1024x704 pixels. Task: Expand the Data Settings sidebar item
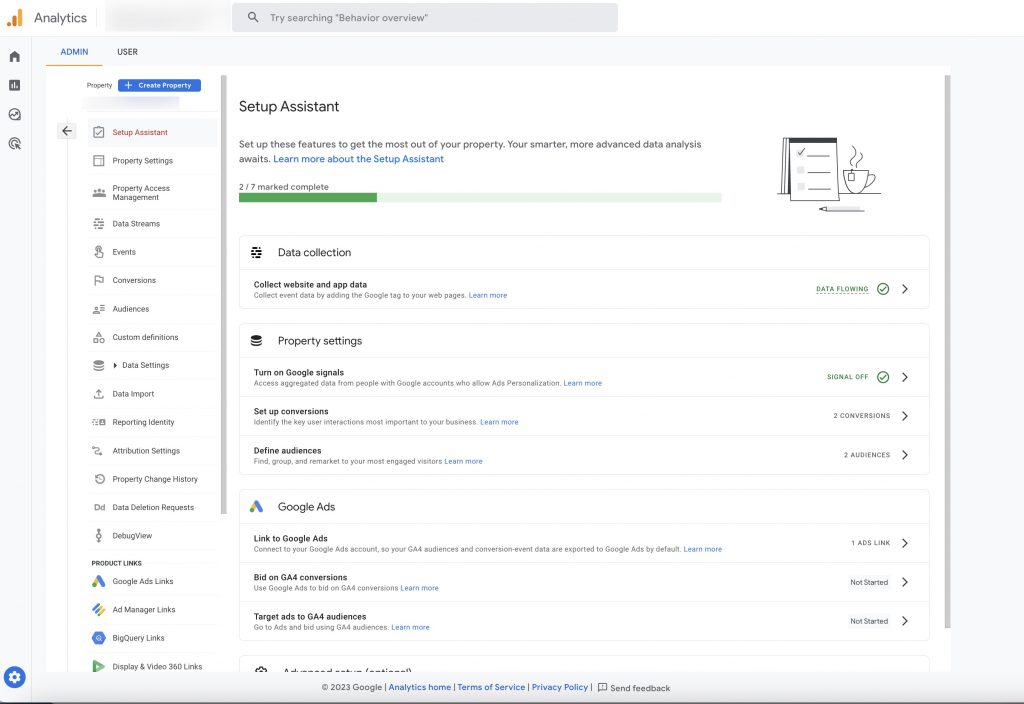[115, 365]
